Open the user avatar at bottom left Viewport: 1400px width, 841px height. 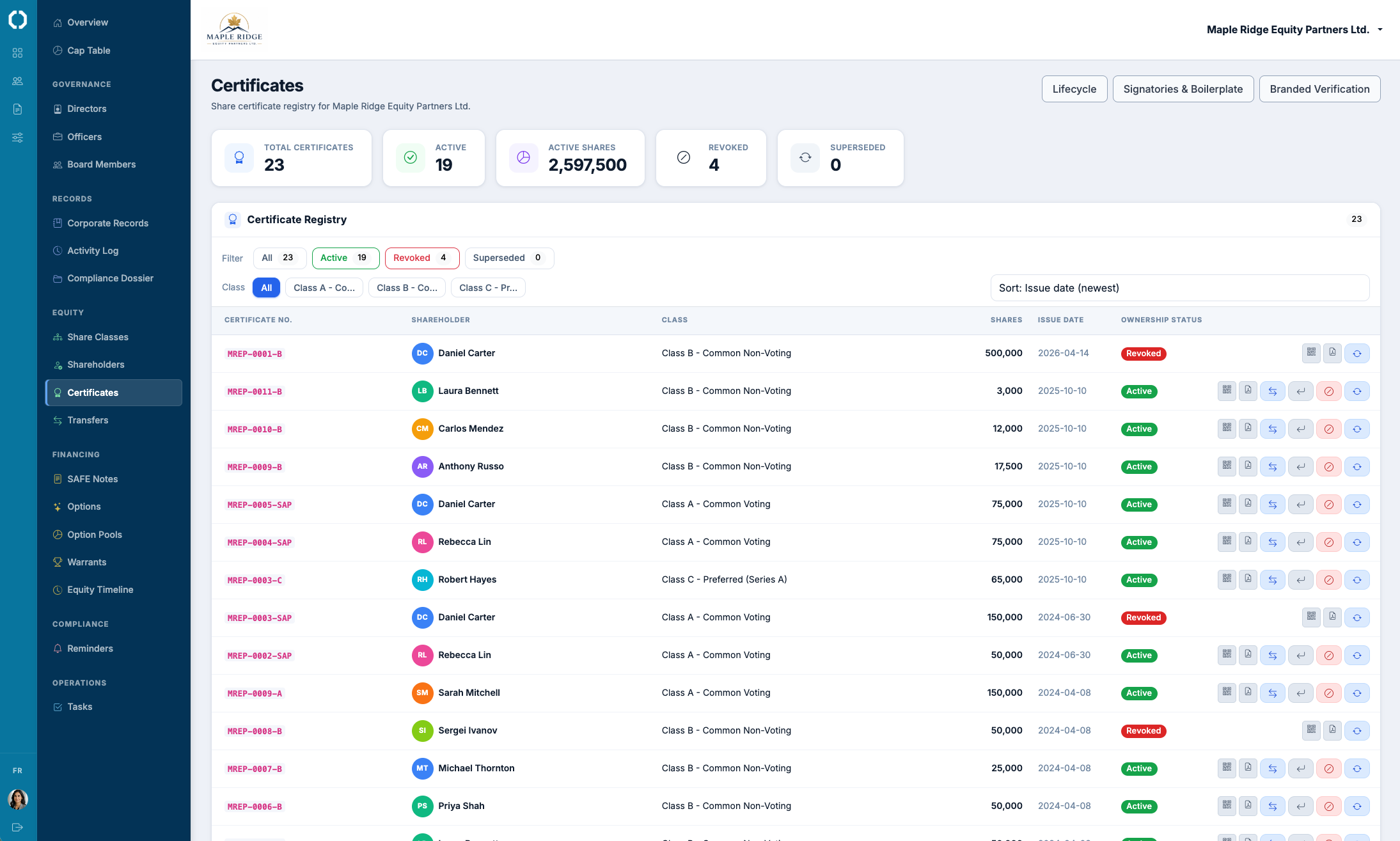pos(18,799)
